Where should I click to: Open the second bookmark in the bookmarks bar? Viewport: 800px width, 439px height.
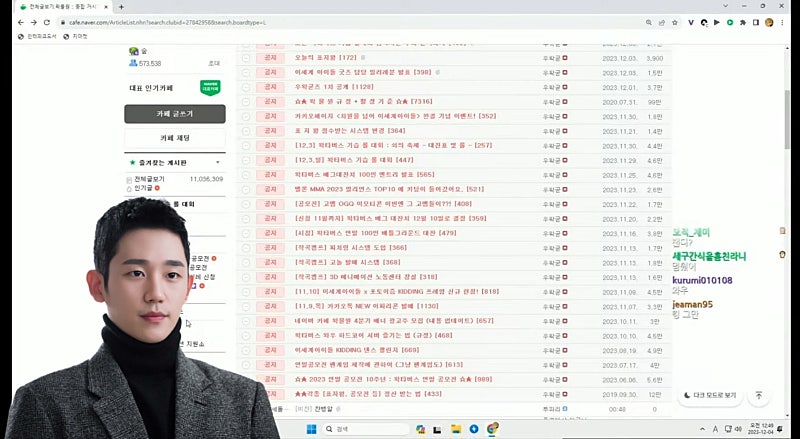pos(76,37)
